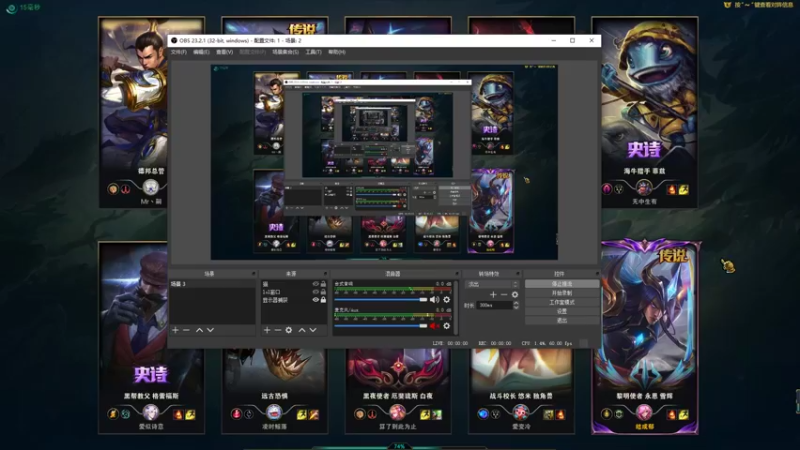Move source down in Sources panel
The height and width of the screenshot is (450, 800).
pos(313,330)
